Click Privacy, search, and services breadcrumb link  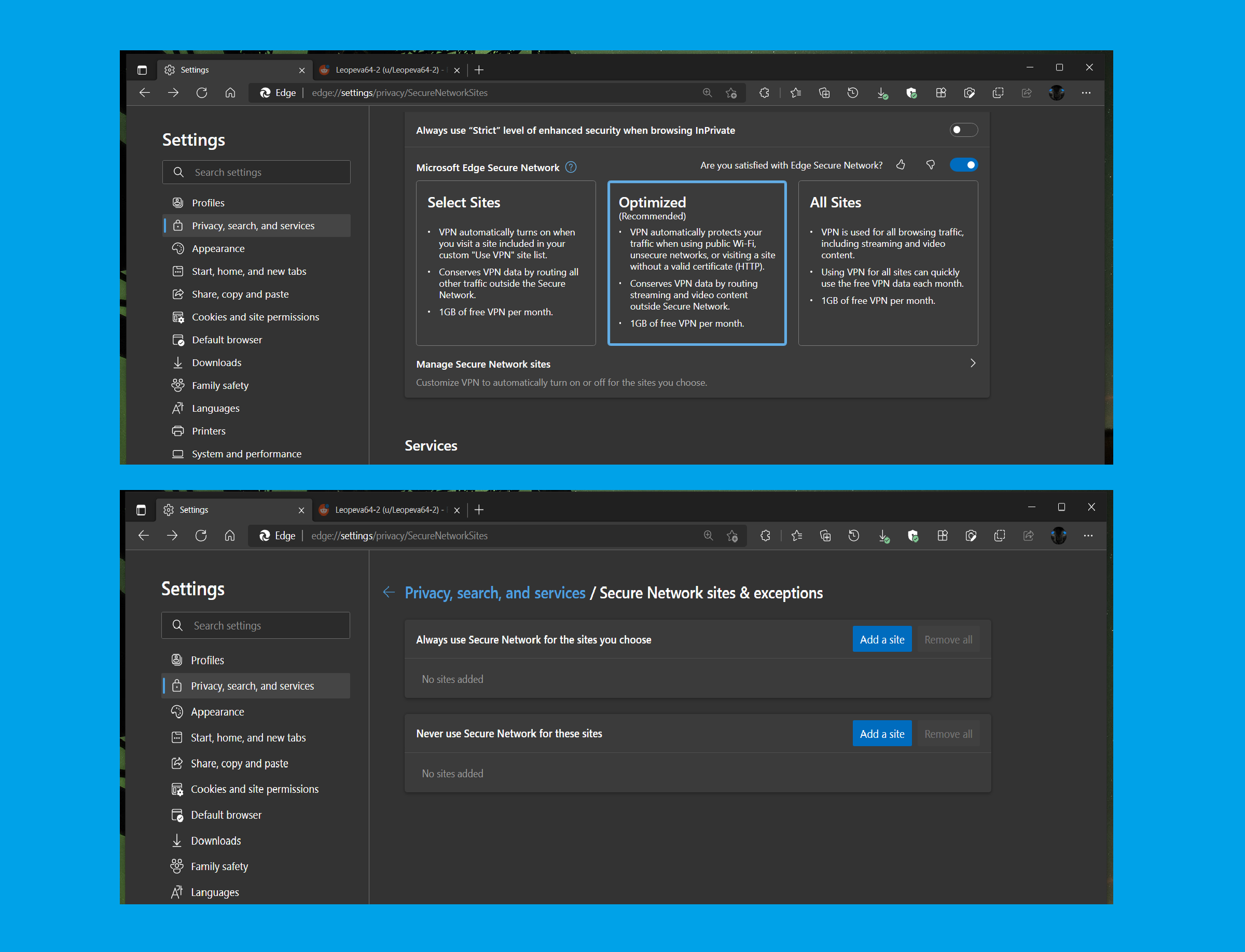click(x=494, y=593)
